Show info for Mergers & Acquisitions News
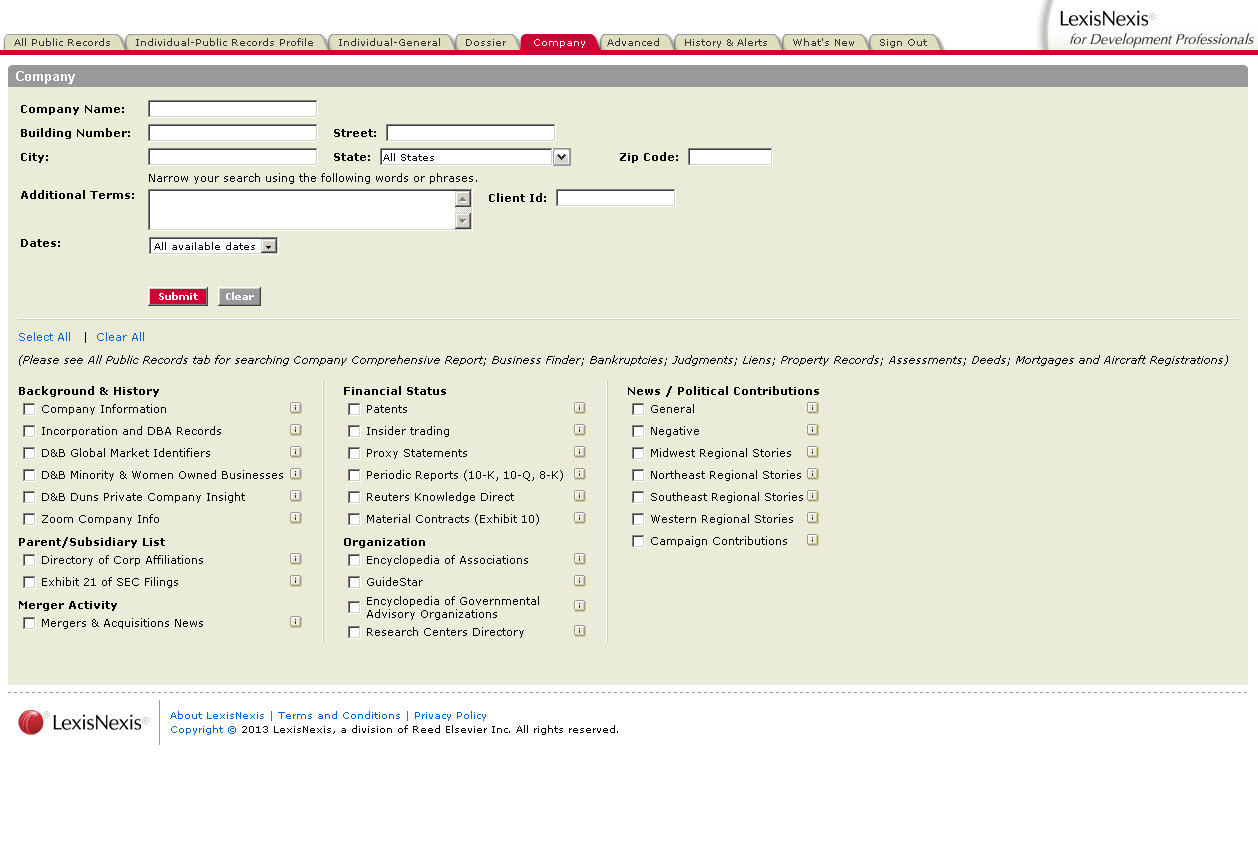 296,622
